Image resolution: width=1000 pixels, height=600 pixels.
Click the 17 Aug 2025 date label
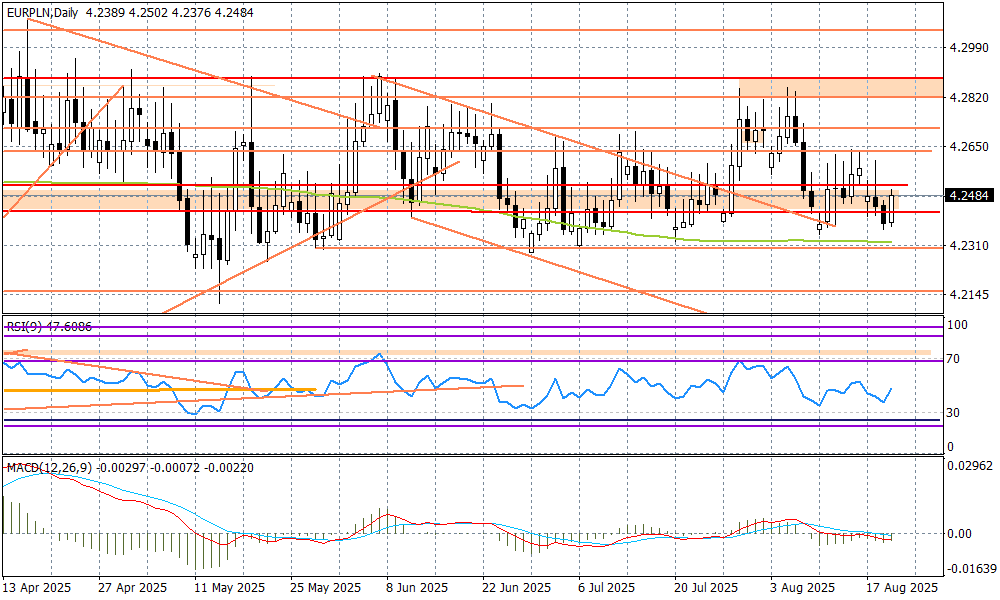(901, 587)
